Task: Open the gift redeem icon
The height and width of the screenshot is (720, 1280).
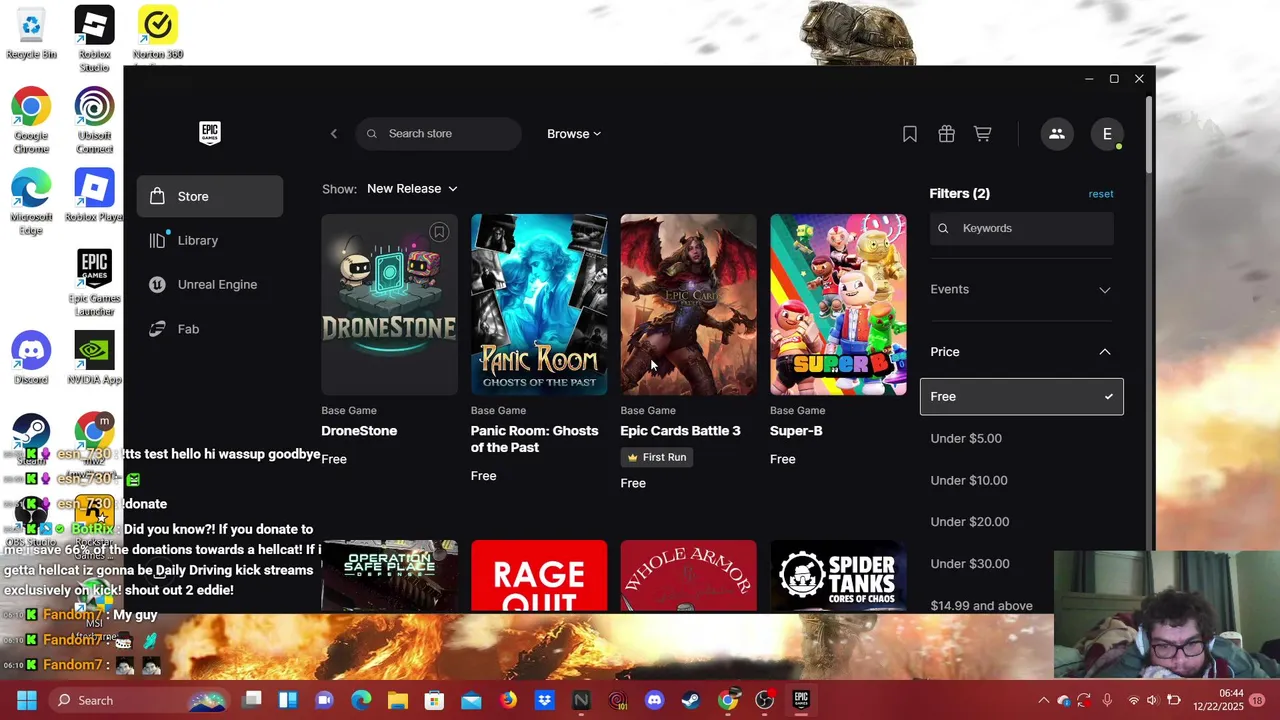Action: (x=946, y=134)
